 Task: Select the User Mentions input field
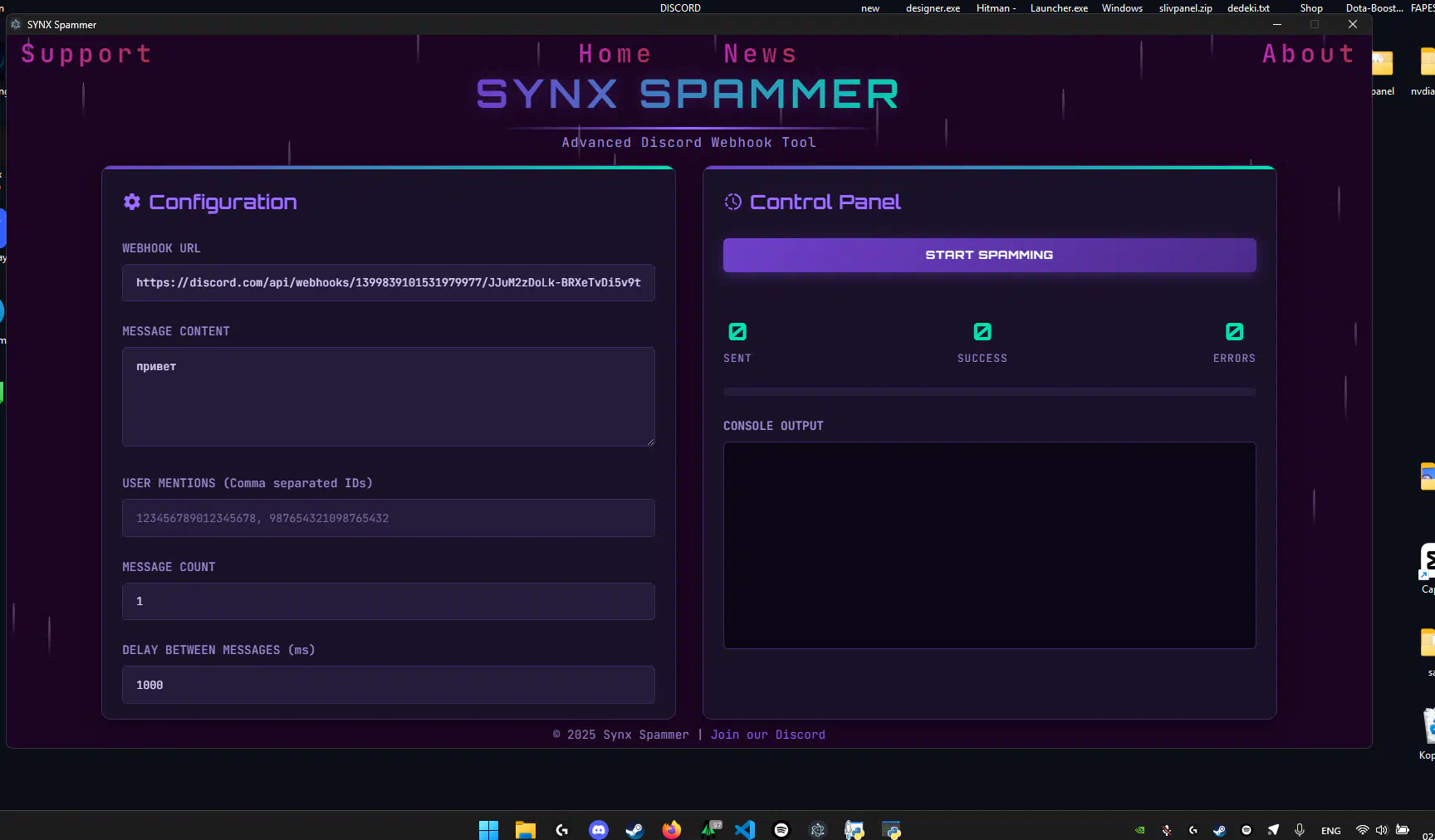pyautogui.click(x=389, y=518)
